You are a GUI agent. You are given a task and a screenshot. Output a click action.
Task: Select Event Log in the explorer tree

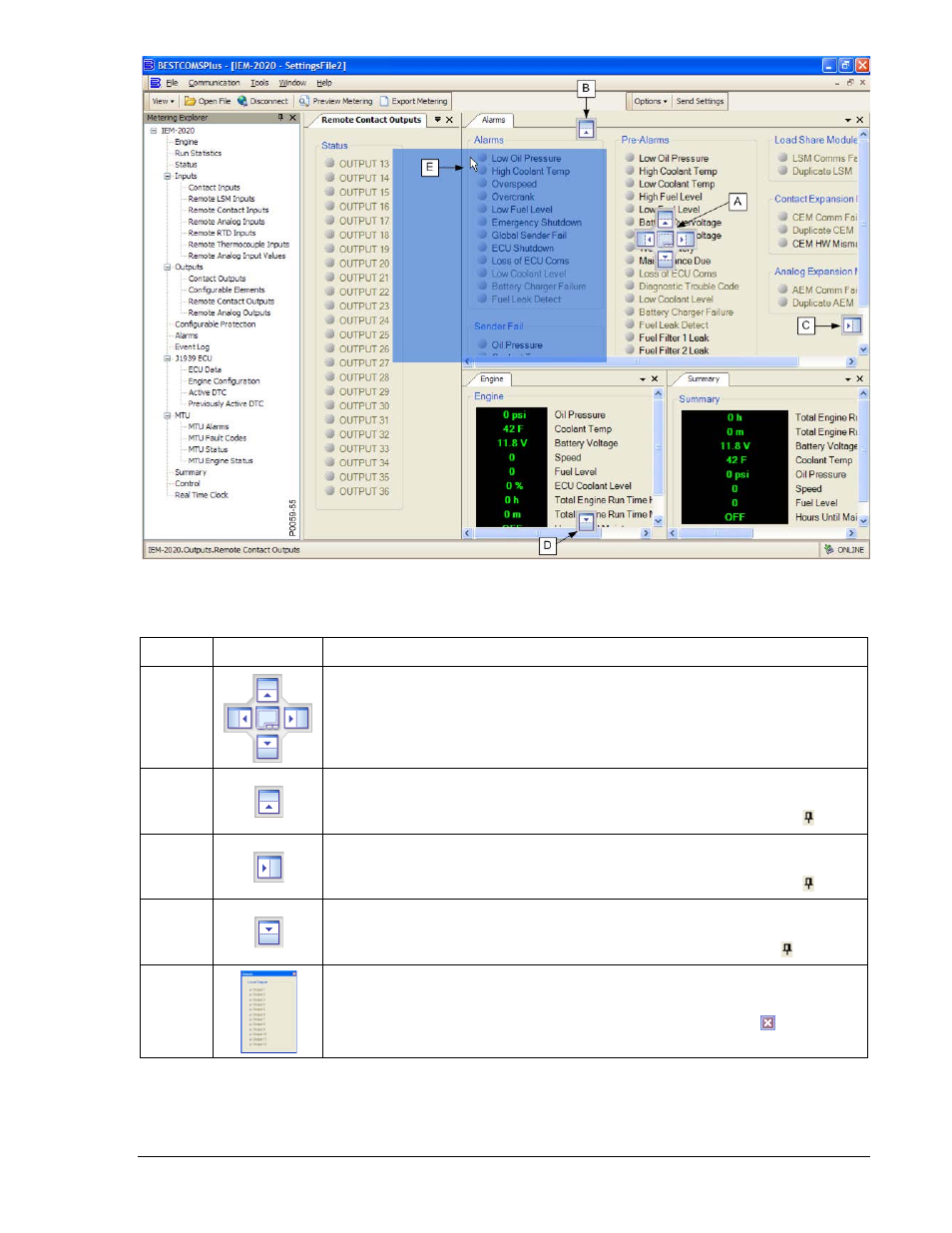(192, 347)
